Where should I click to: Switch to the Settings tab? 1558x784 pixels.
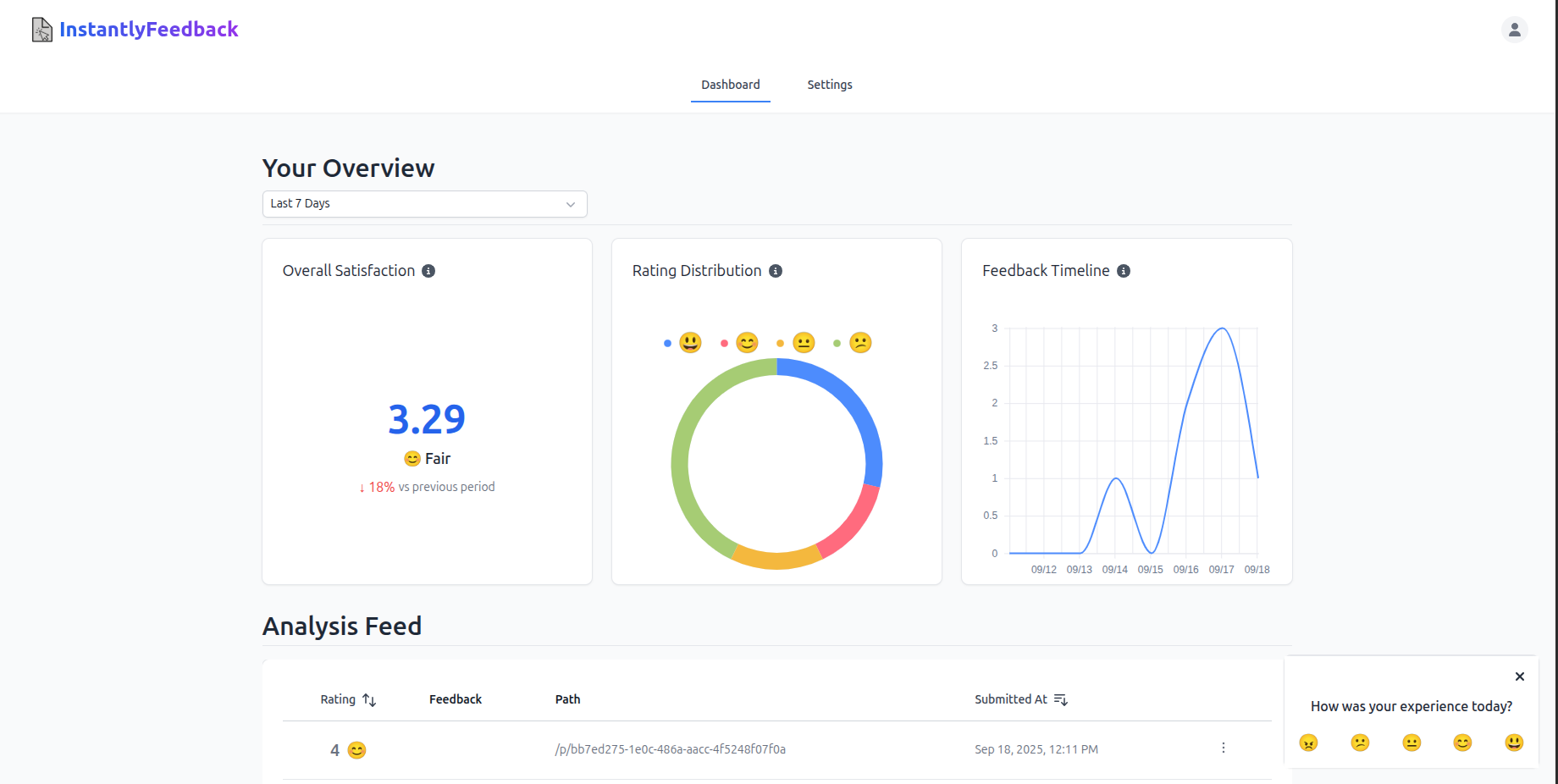[x=830, y=85]
